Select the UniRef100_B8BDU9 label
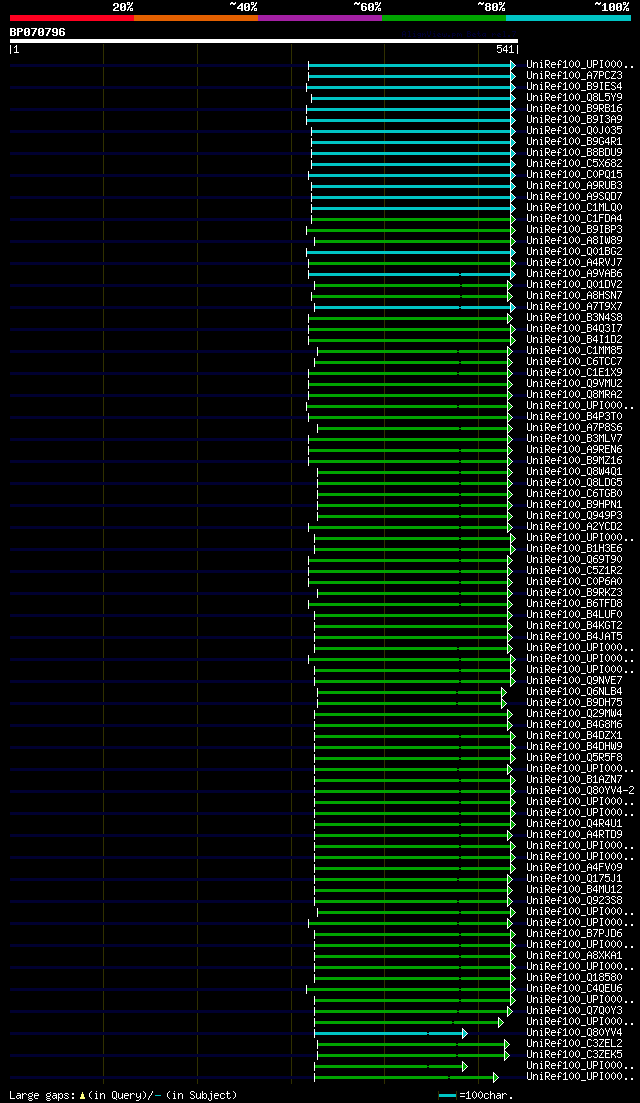The image size is (640, 1103). pos(574,153)
